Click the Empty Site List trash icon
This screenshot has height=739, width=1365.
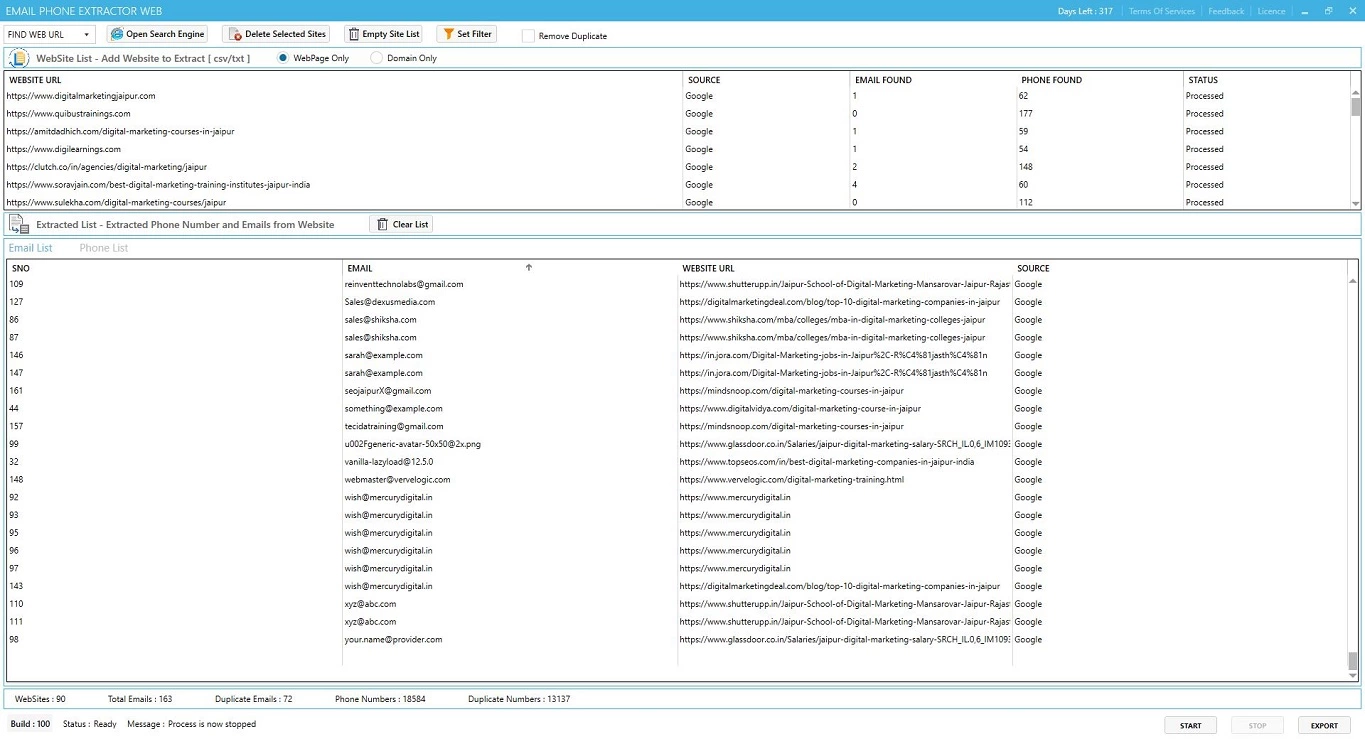[x=354, y=35]
